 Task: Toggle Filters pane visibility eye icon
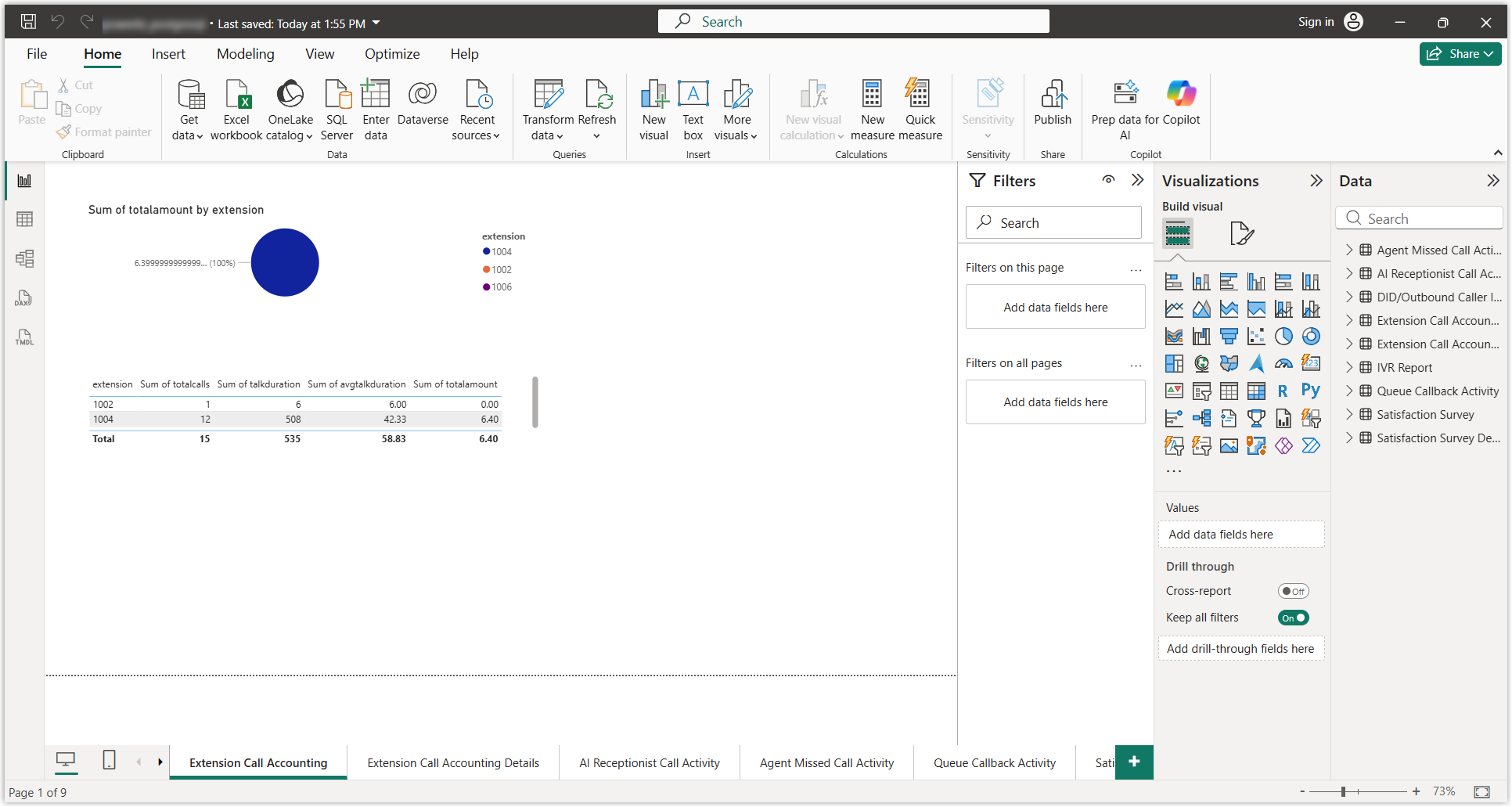pos(1109,180)
